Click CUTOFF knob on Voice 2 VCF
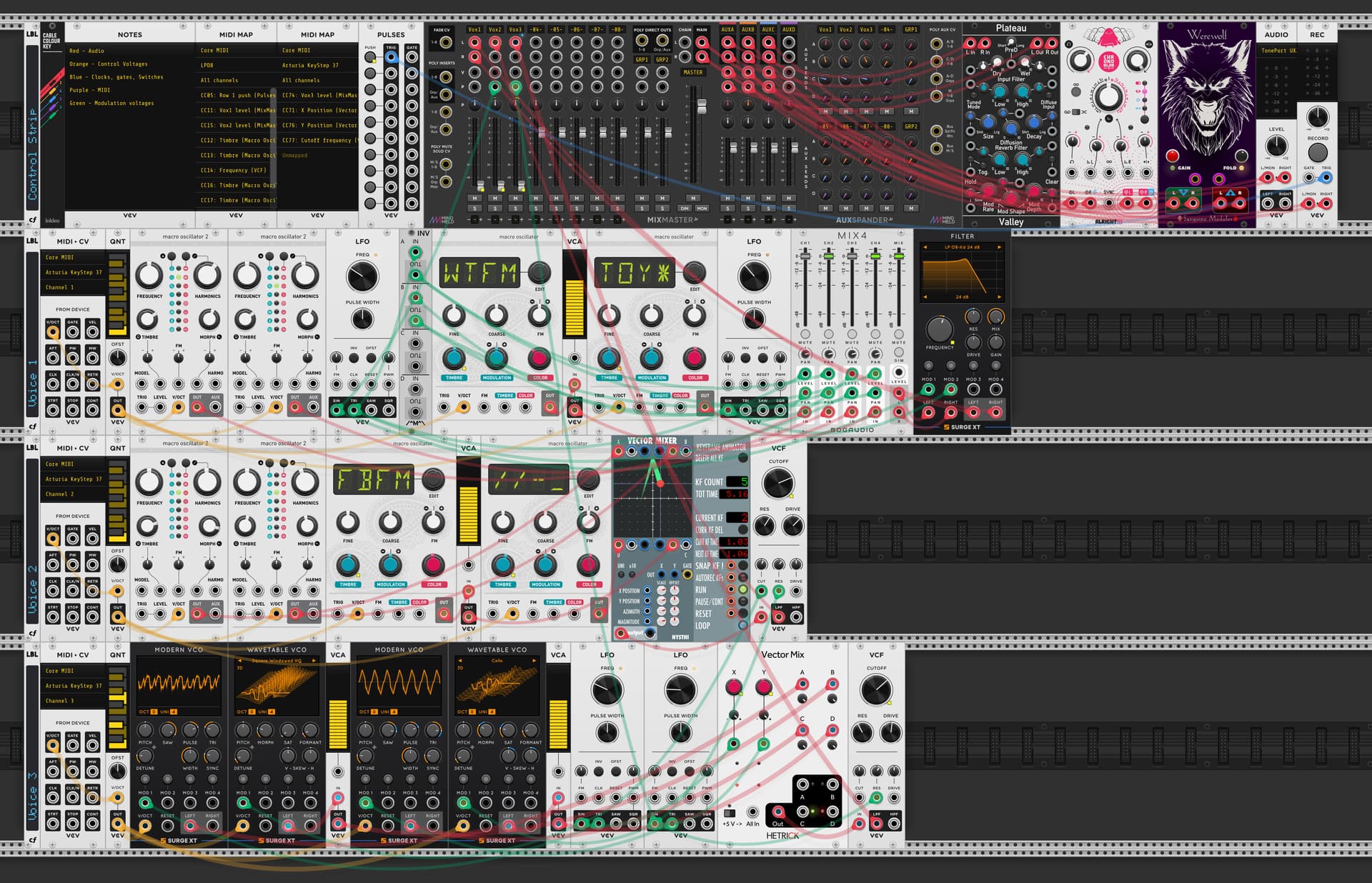Viewport: 1372px width, 883px height. pyautogui.click(x=778, y=484)
